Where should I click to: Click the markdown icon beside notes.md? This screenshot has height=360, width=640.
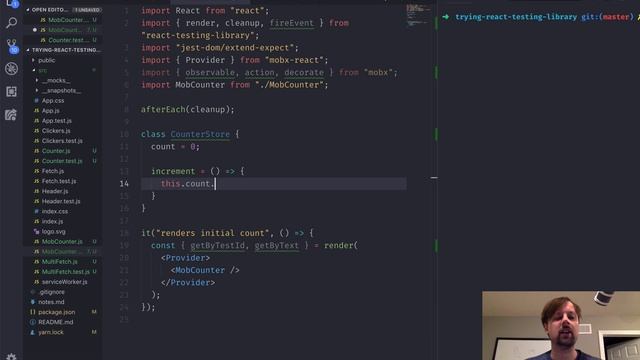pos(33,302)
